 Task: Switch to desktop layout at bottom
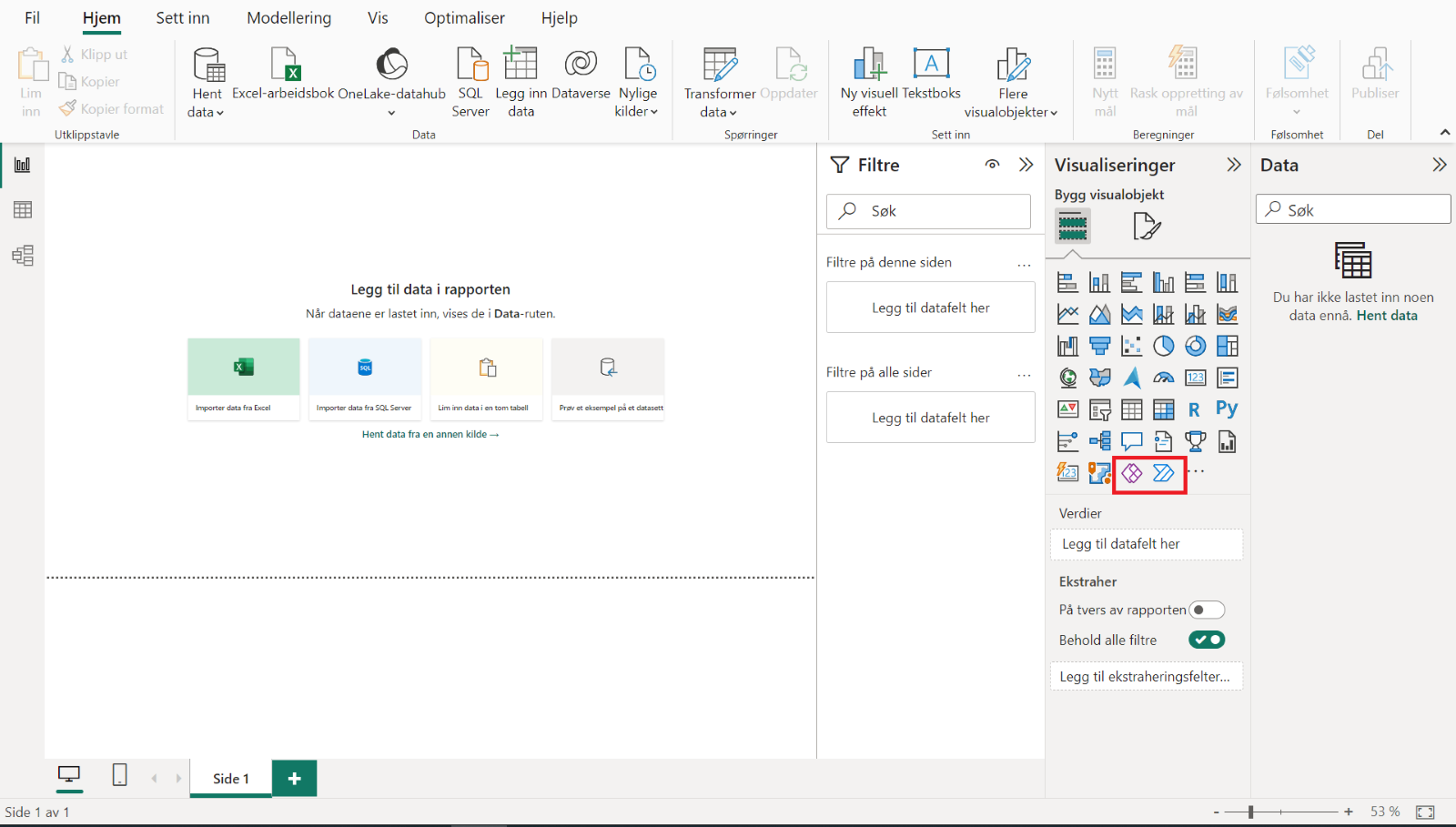[x=69, y=775]
